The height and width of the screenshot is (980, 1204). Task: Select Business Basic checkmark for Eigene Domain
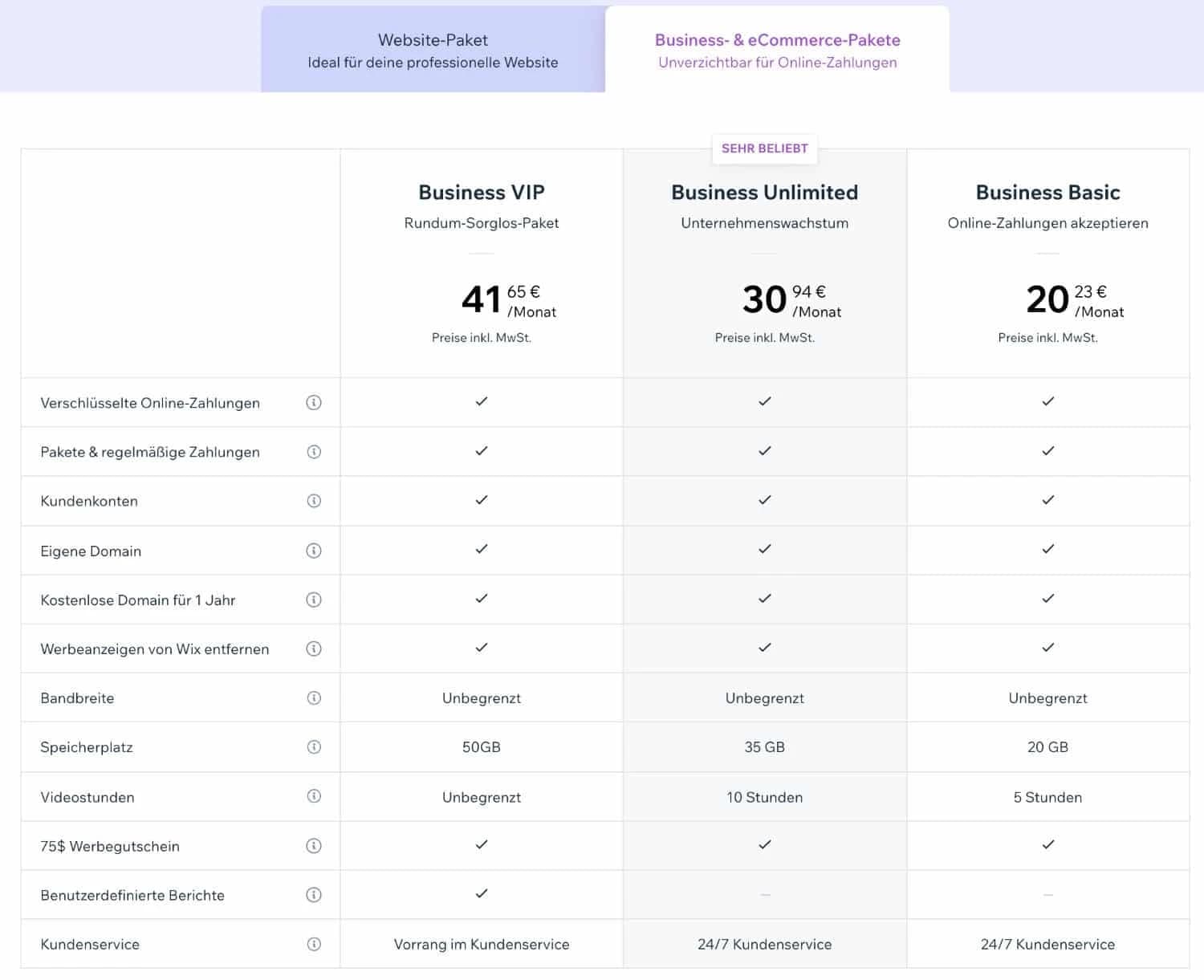pos(1047,550)
